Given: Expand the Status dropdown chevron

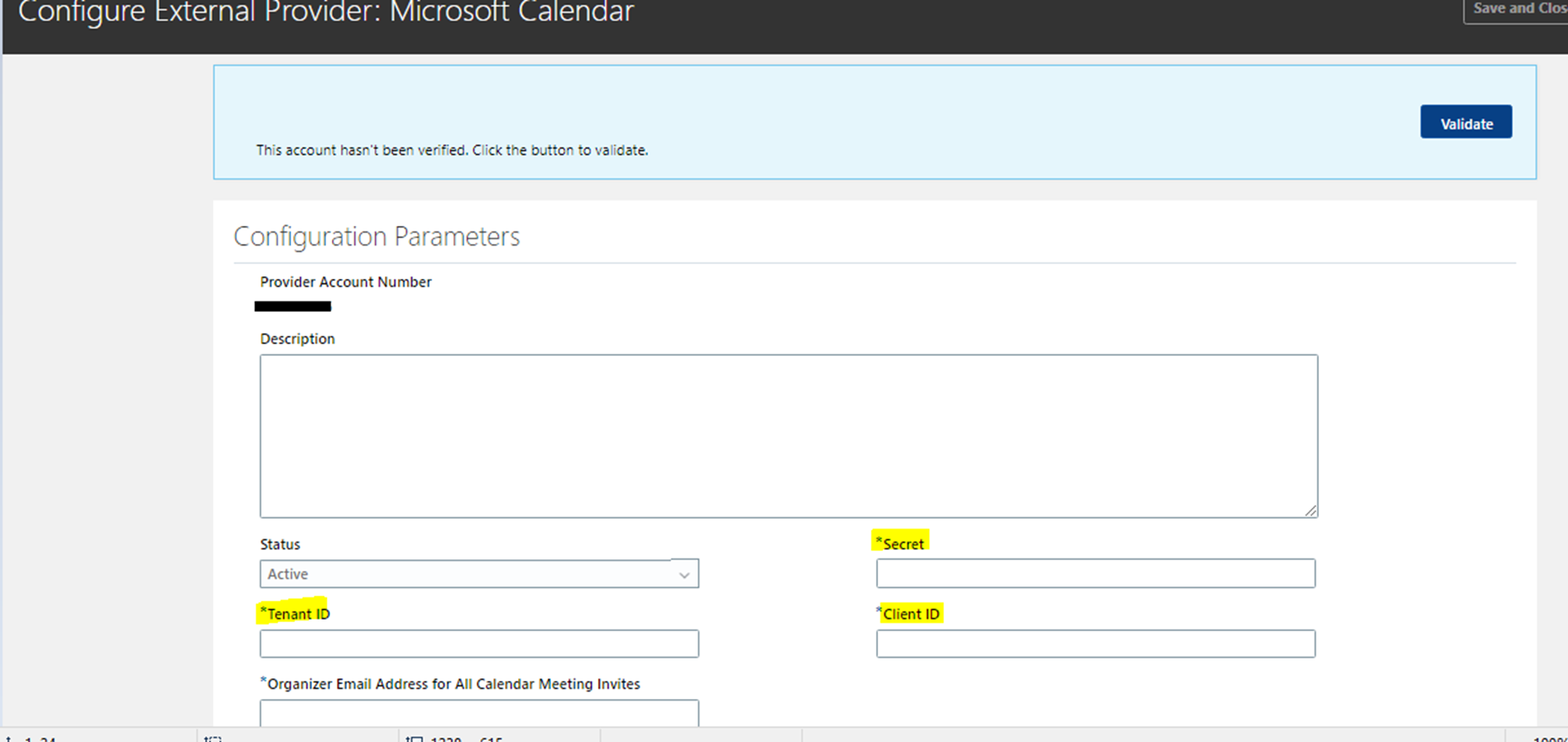Looking at the screenshot, I should click(x=684, y=575).
